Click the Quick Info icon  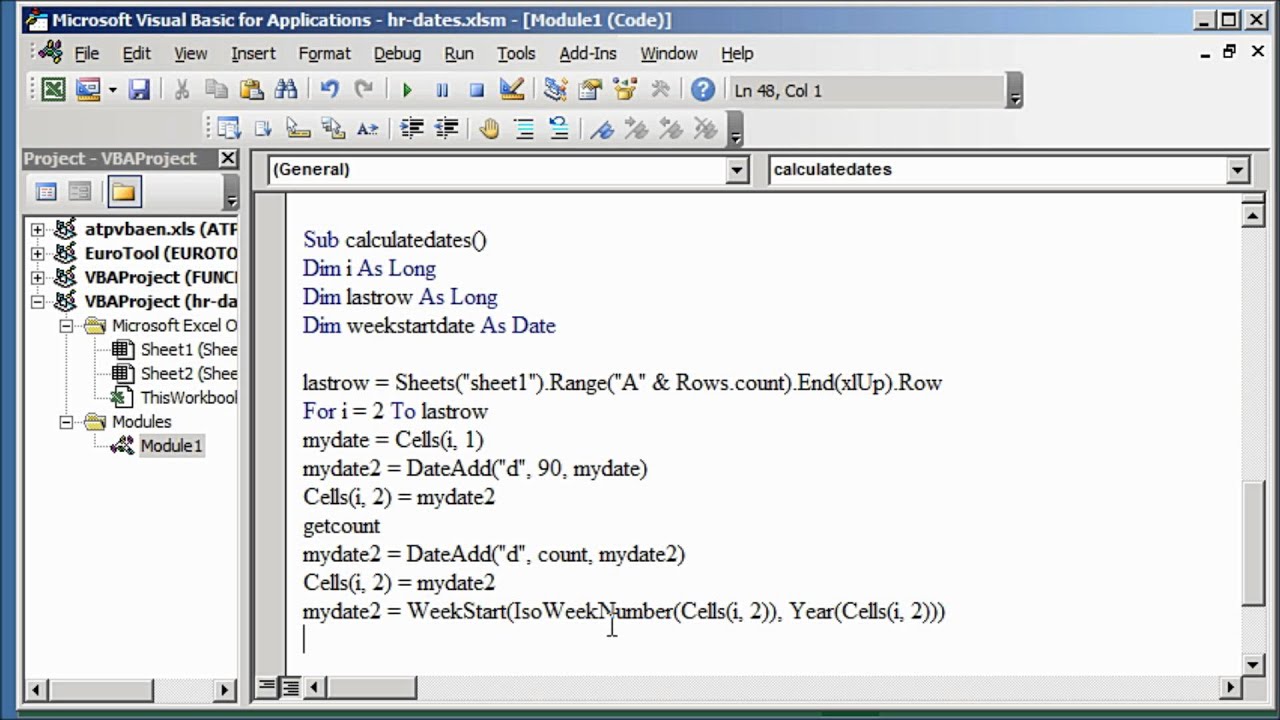pos(298,128)
